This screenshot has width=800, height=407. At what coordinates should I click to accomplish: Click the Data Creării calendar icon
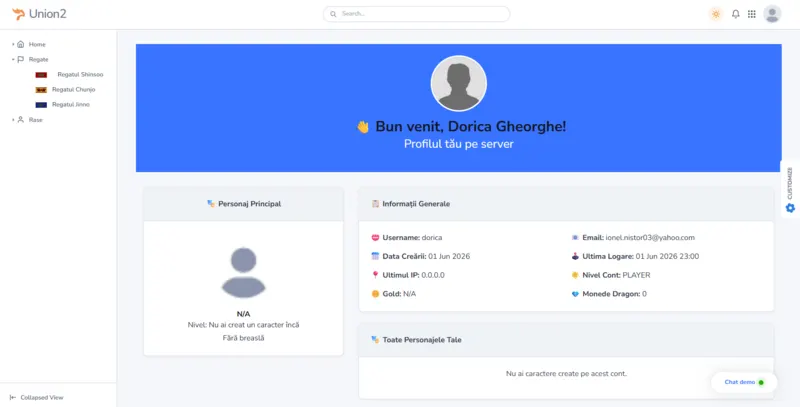coord(376,256)
